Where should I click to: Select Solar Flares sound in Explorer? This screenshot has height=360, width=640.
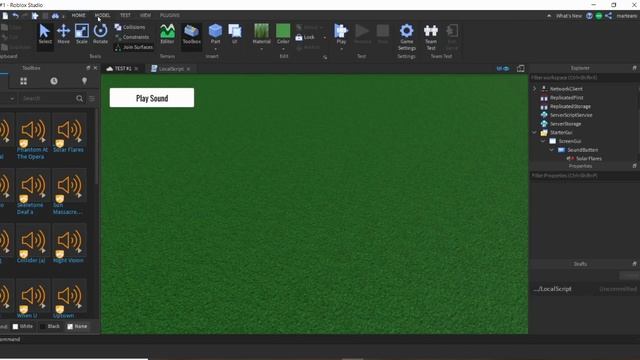pyautogui.click(x=589, y=158)
